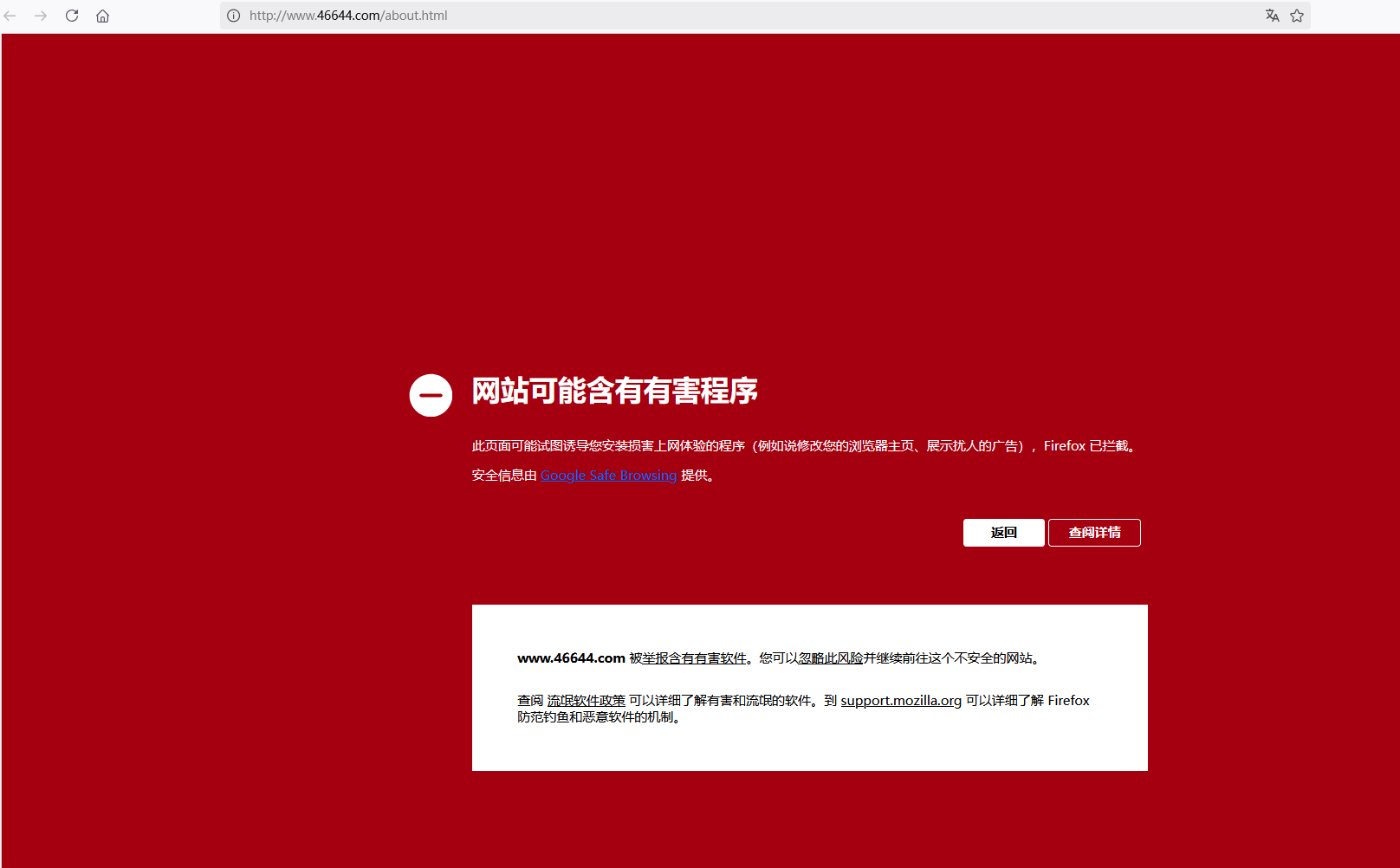Viewport: 1400px width, 868px height.
Task: Click the white blocked-site warning icon
Action: pyautogui.click(x=431, y=396)
